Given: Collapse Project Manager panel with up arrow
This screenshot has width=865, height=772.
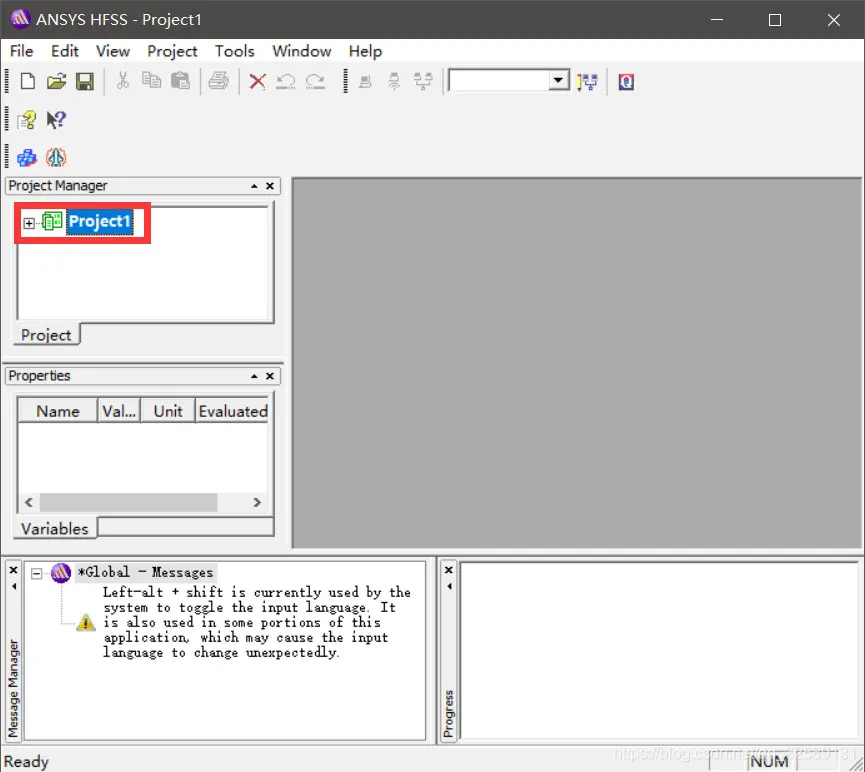Looking at the screenshot, I should click(254, 186).
